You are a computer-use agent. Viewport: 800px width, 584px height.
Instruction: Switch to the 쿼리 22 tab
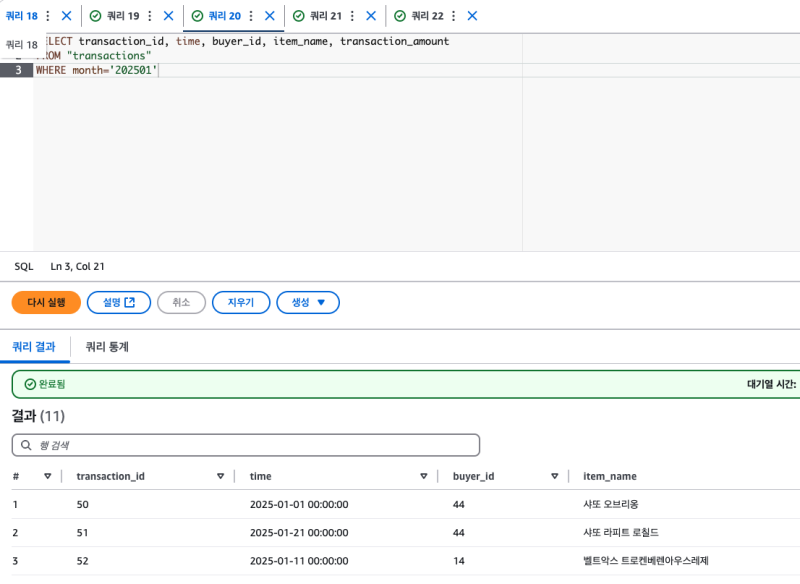425,16
